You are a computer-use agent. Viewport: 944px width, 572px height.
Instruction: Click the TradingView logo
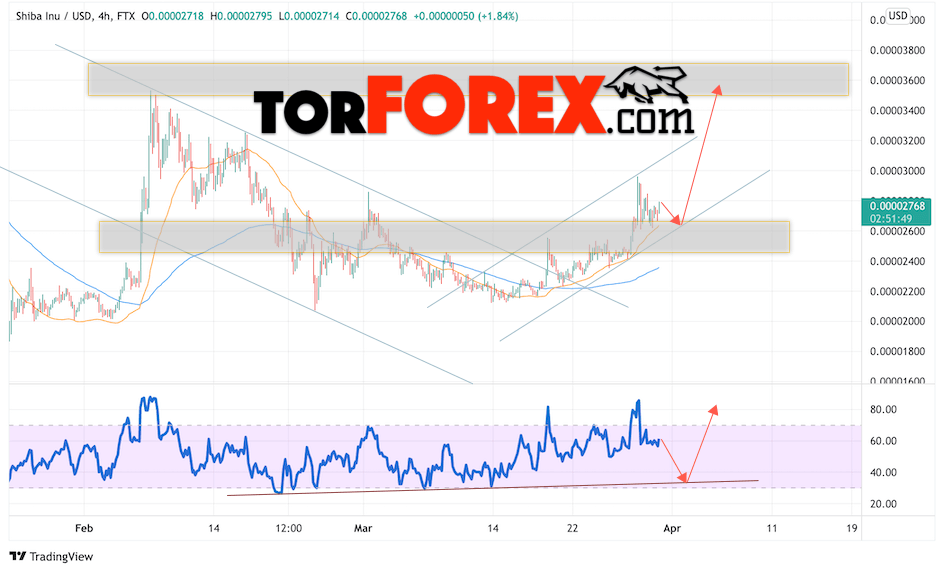pos(52,556)
